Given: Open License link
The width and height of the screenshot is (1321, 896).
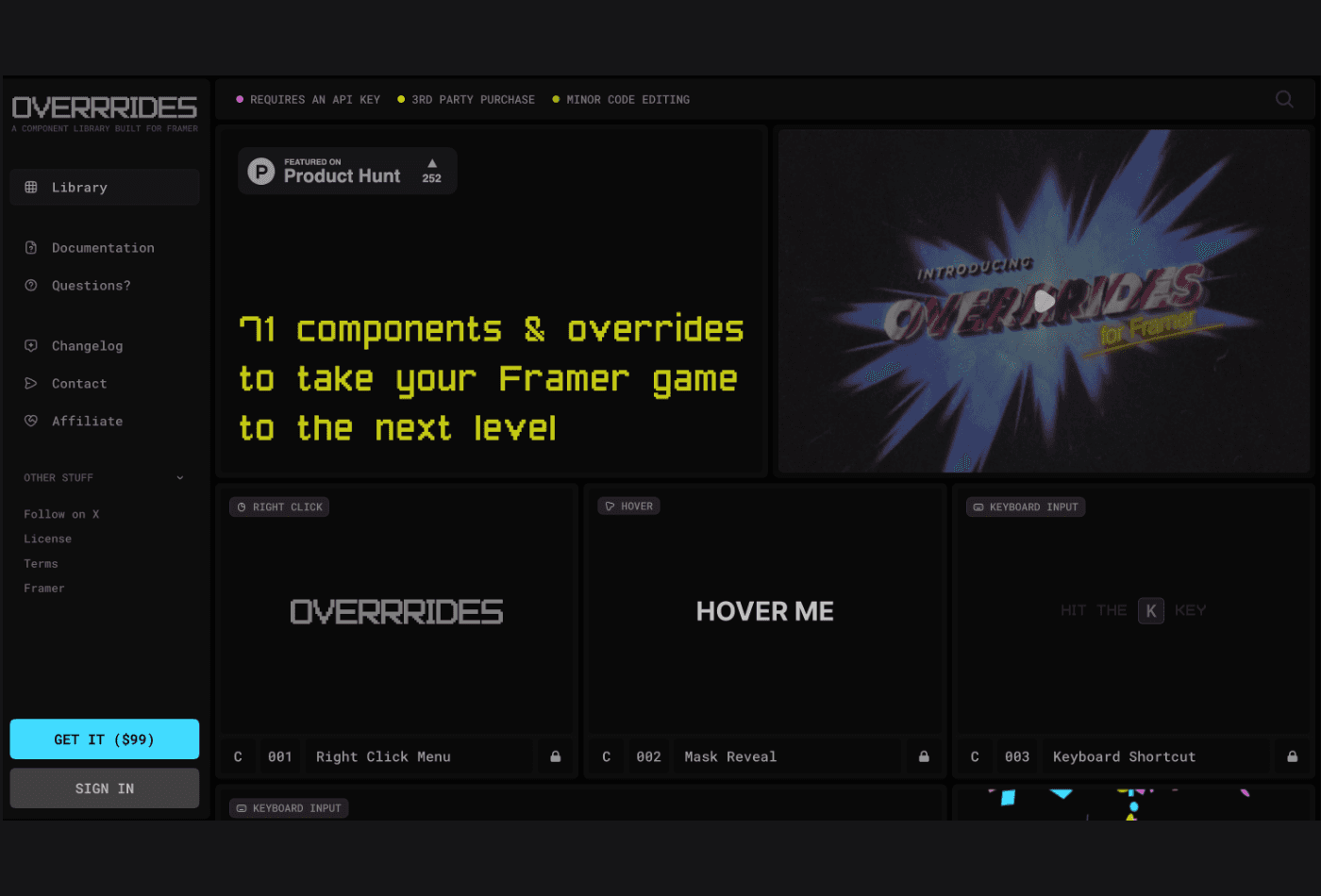Looking at the screenshot, I should tap(48, 539).
